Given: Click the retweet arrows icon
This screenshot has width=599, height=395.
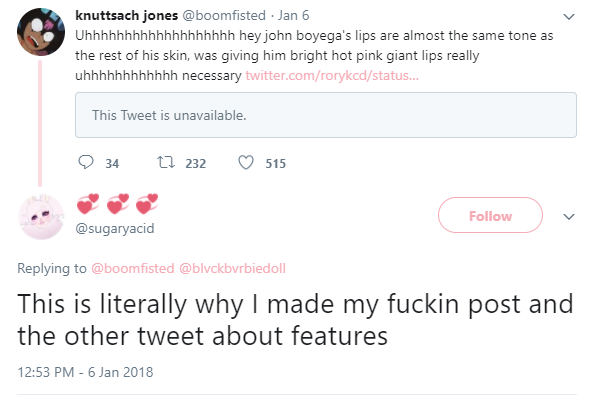Looking at the screenshot, I should coord(166,162).
